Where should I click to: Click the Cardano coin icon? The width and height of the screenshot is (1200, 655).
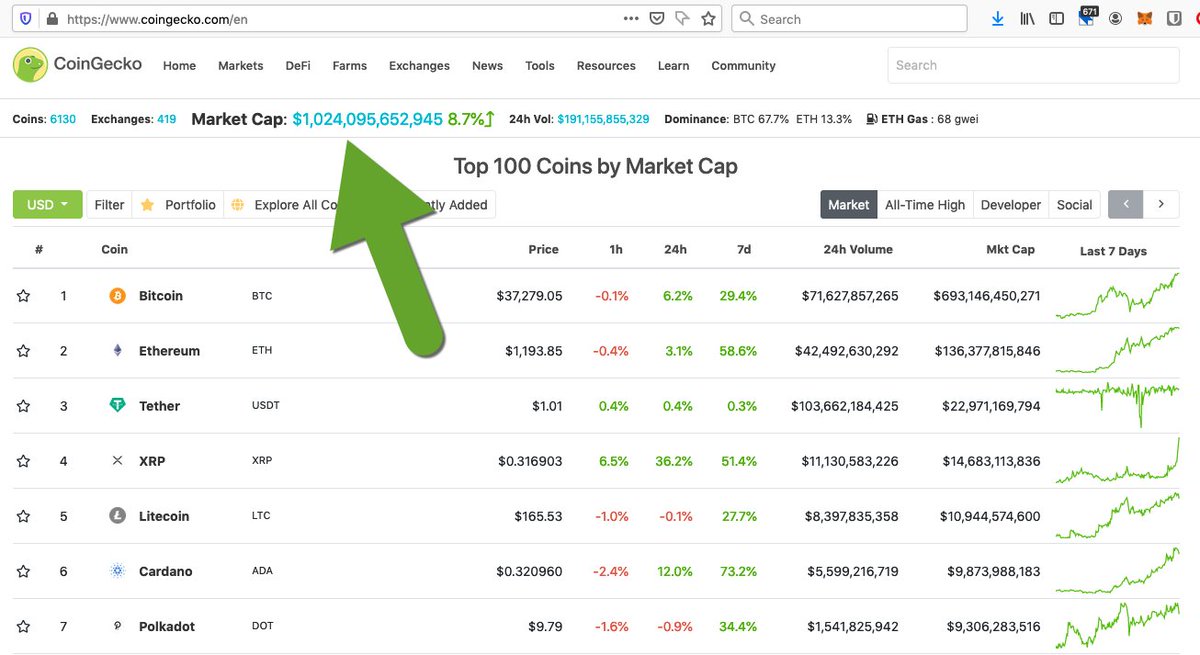(x=117, y=571)
